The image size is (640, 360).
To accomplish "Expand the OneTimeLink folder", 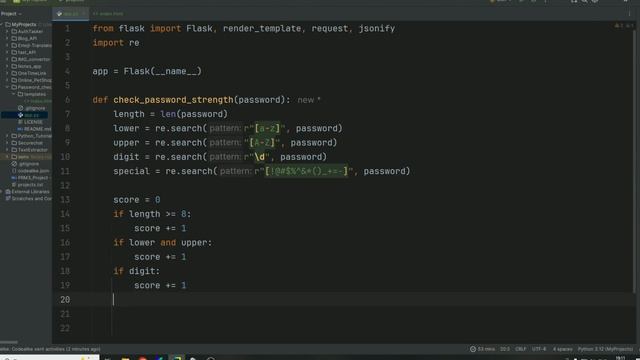I will coord(7,73).
